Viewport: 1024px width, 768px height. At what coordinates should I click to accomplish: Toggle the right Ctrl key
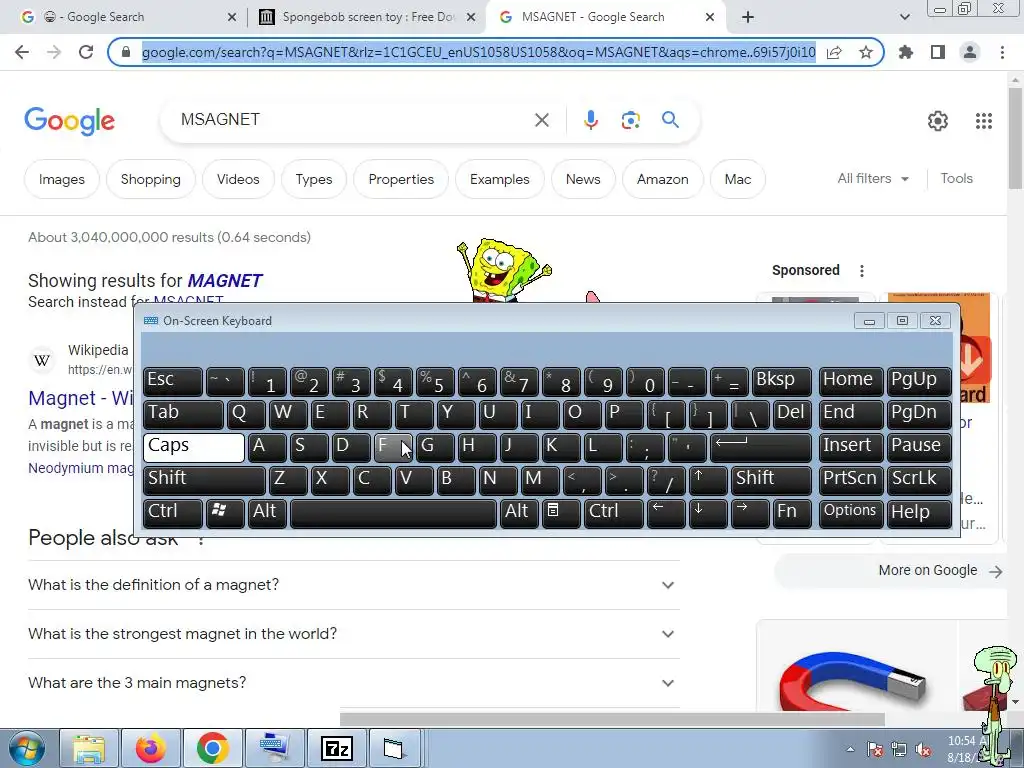click(x=613, y=512)
